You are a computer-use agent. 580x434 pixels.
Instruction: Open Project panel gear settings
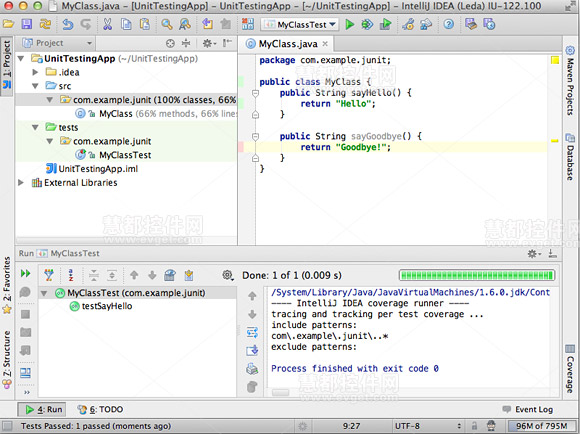pos(209,43)
